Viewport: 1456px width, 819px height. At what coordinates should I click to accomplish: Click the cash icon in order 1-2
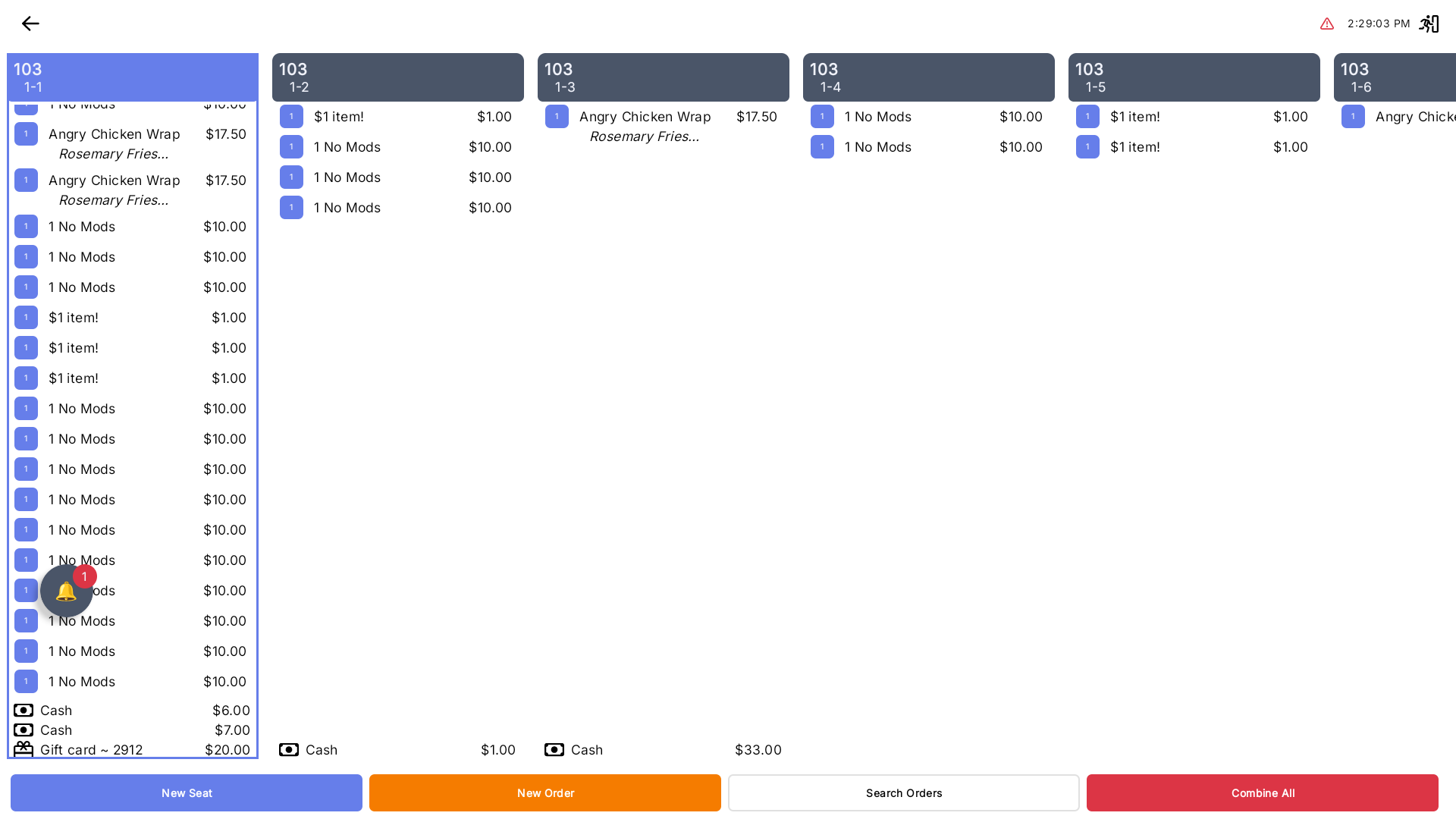point(289,750)
